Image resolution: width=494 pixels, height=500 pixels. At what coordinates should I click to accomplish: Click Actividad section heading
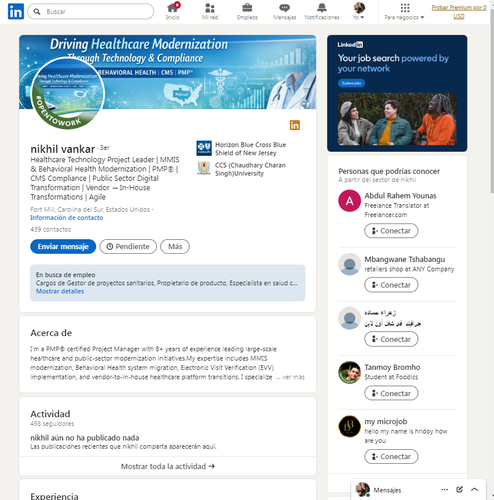(50, 414)
